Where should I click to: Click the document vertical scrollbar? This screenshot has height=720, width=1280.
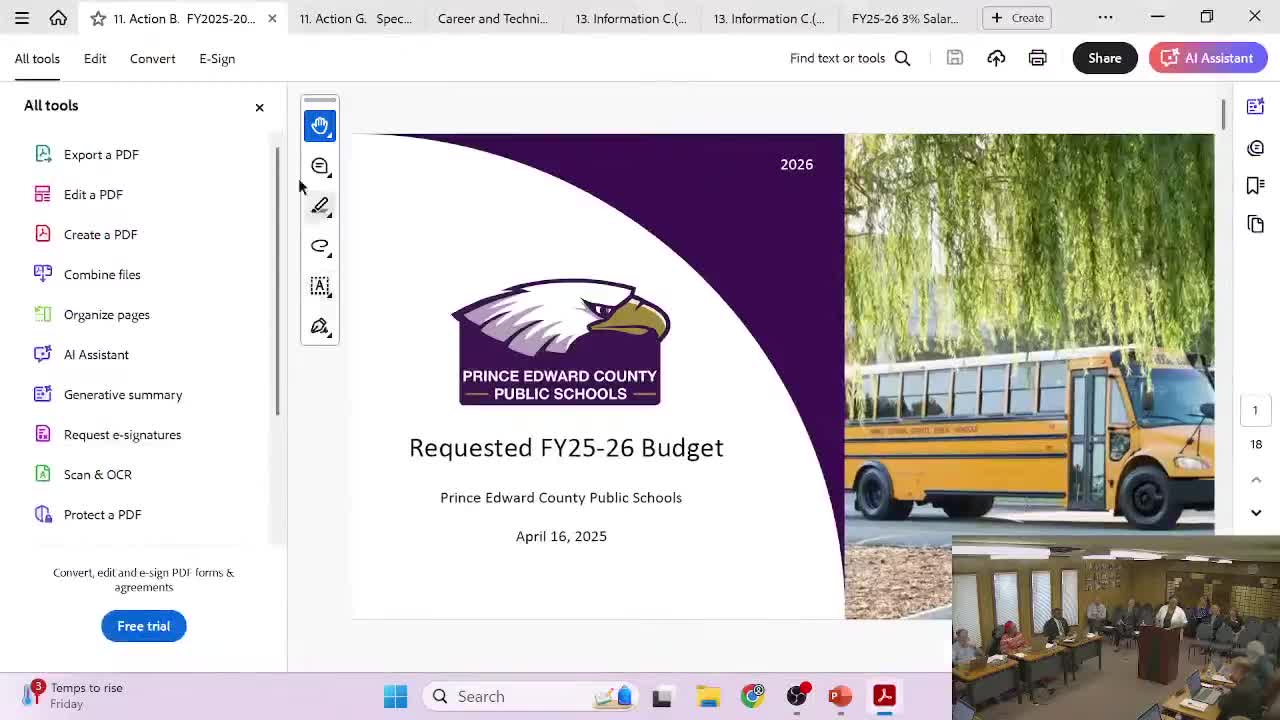(1222, 114)
